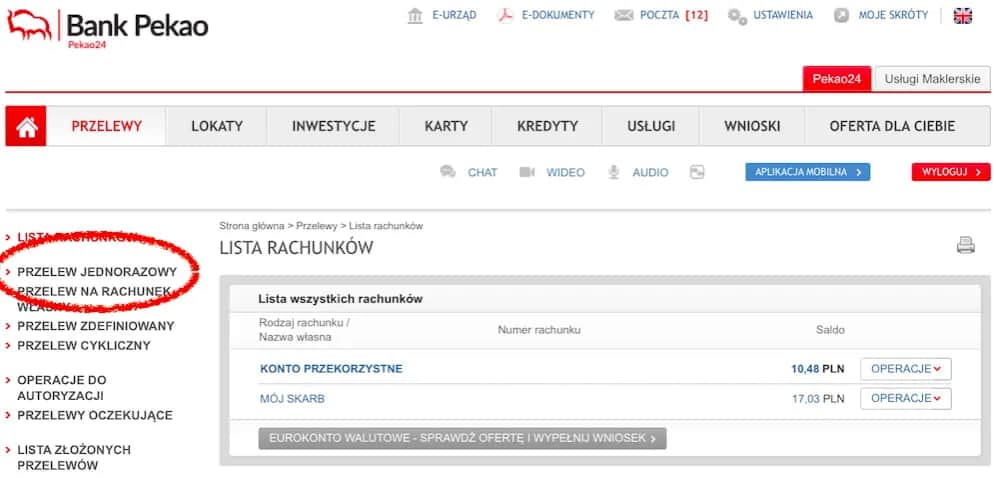Open the LOKATY menu
The width and height of the screenshot is (996, 478).
click(x=217, y=126)
